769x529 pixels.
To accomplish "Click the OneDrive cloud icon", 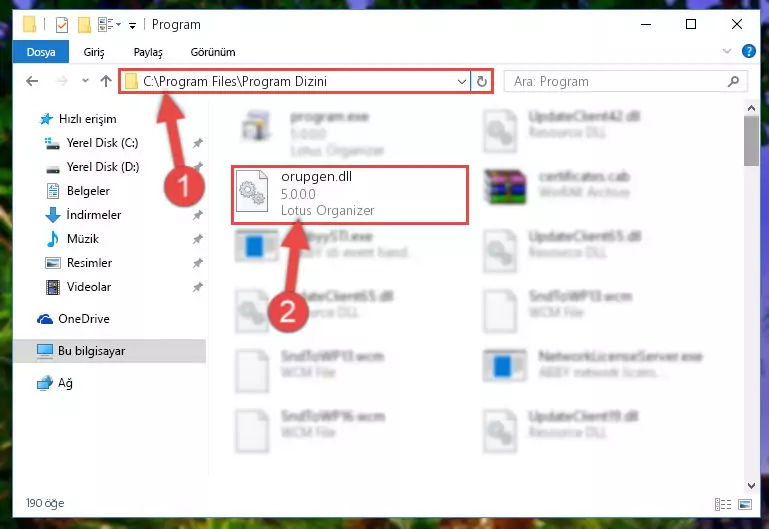I will tap(45, 319).
